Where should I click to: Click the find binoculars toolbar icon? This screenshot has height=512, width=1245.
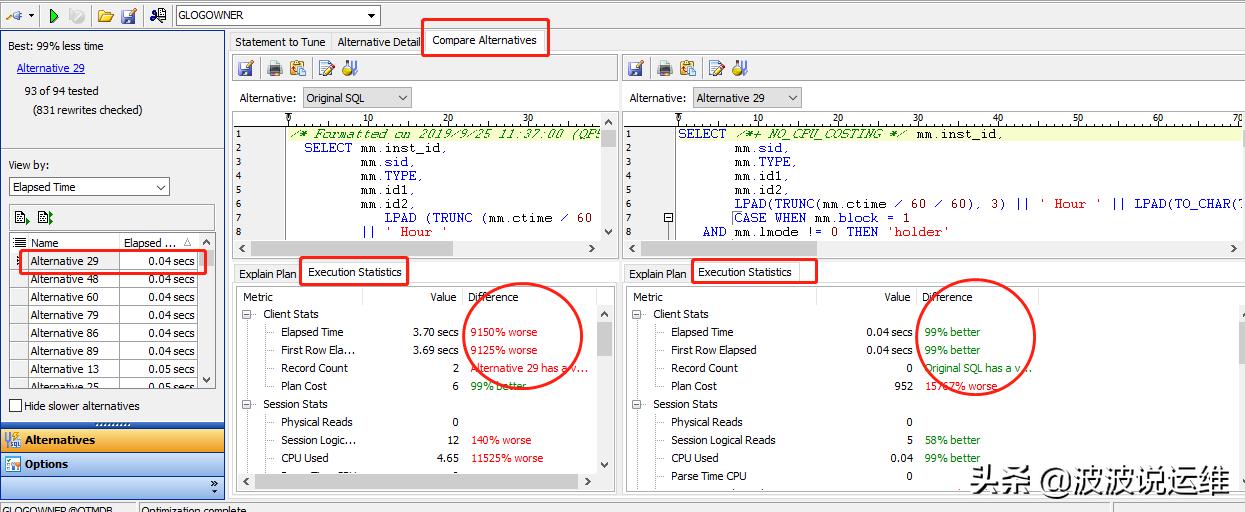click(158, 16)
